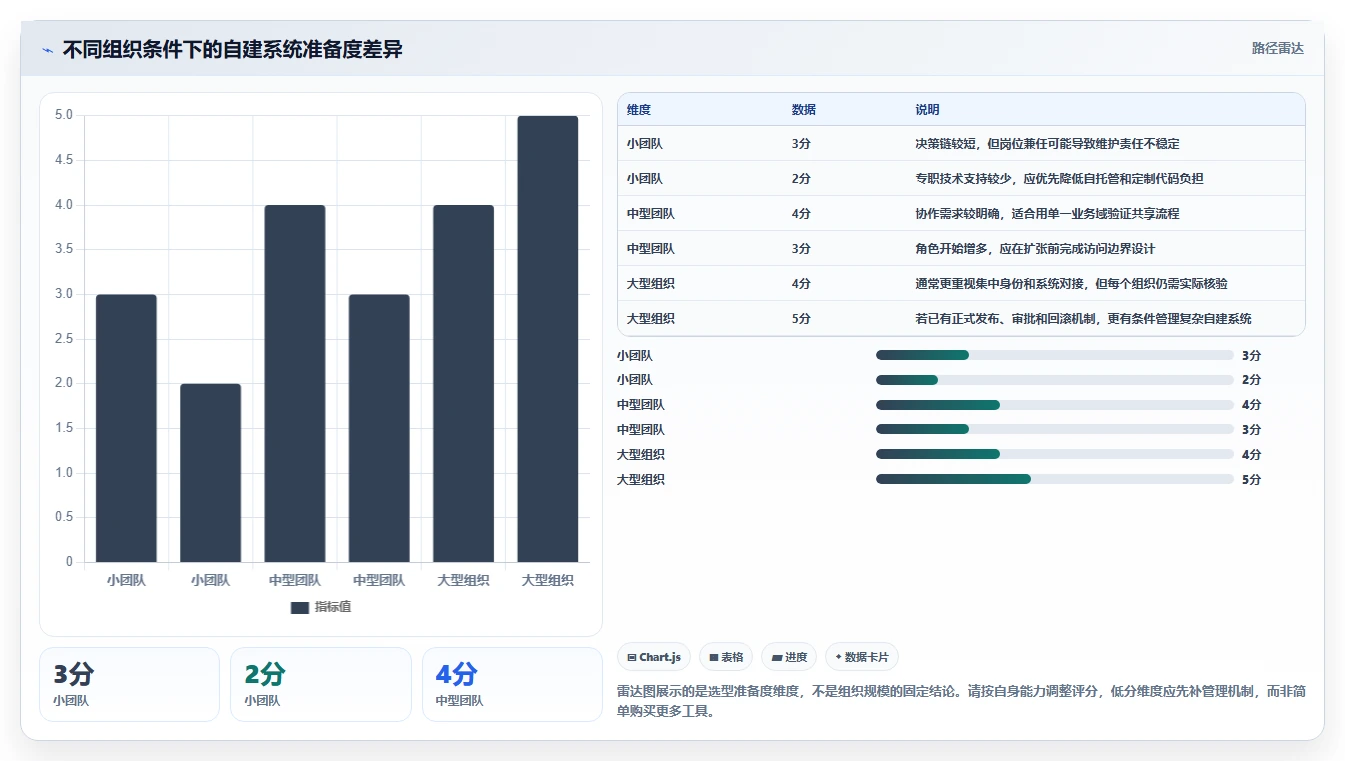Click 中型团队 in the 协作需求较明确 table row

pyautogui.click(x=651, y=214)
